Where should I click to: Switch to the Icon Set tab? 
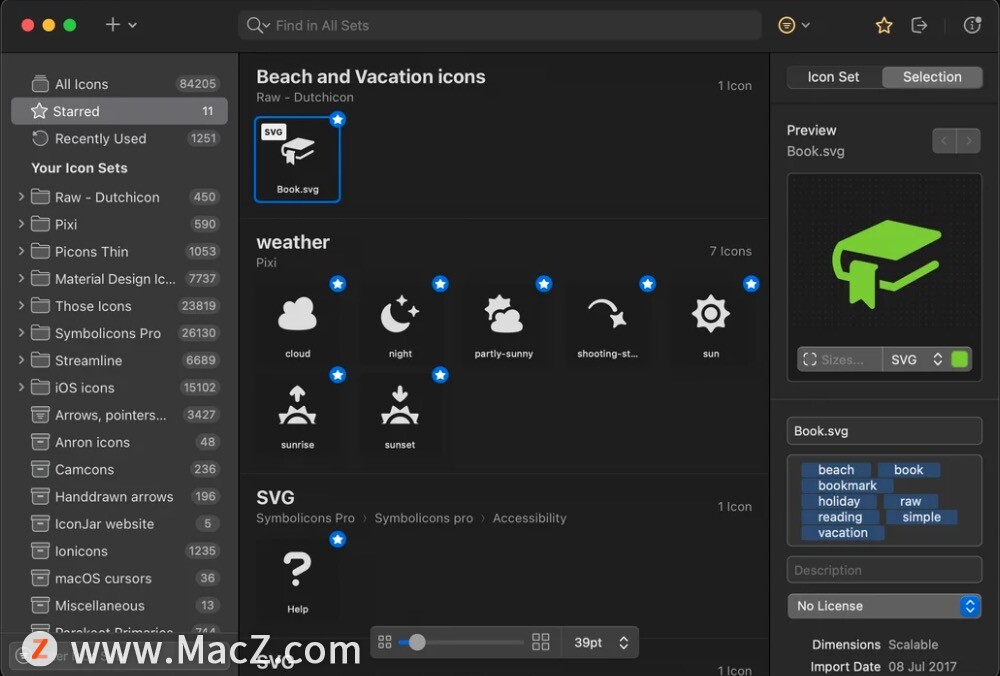pos(833,77)
